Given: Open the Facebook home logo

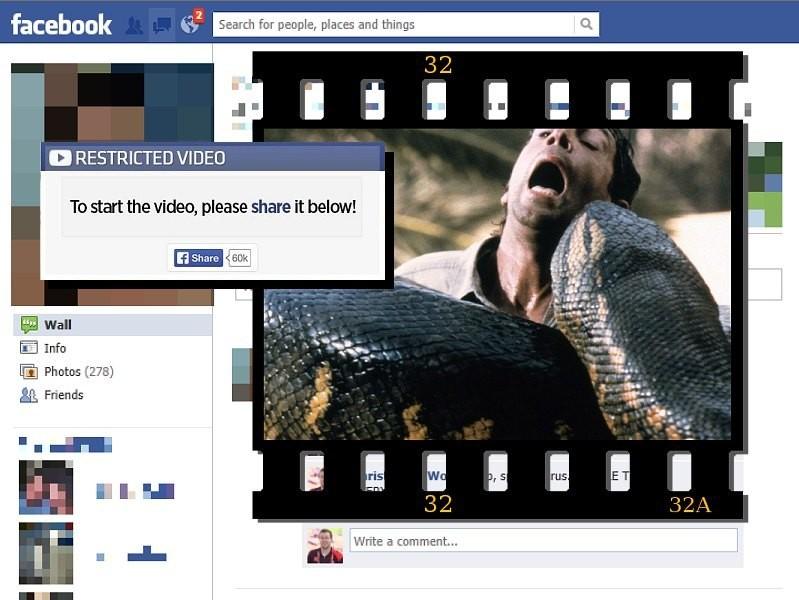Looking at the screenshot, I should point(61,24).
